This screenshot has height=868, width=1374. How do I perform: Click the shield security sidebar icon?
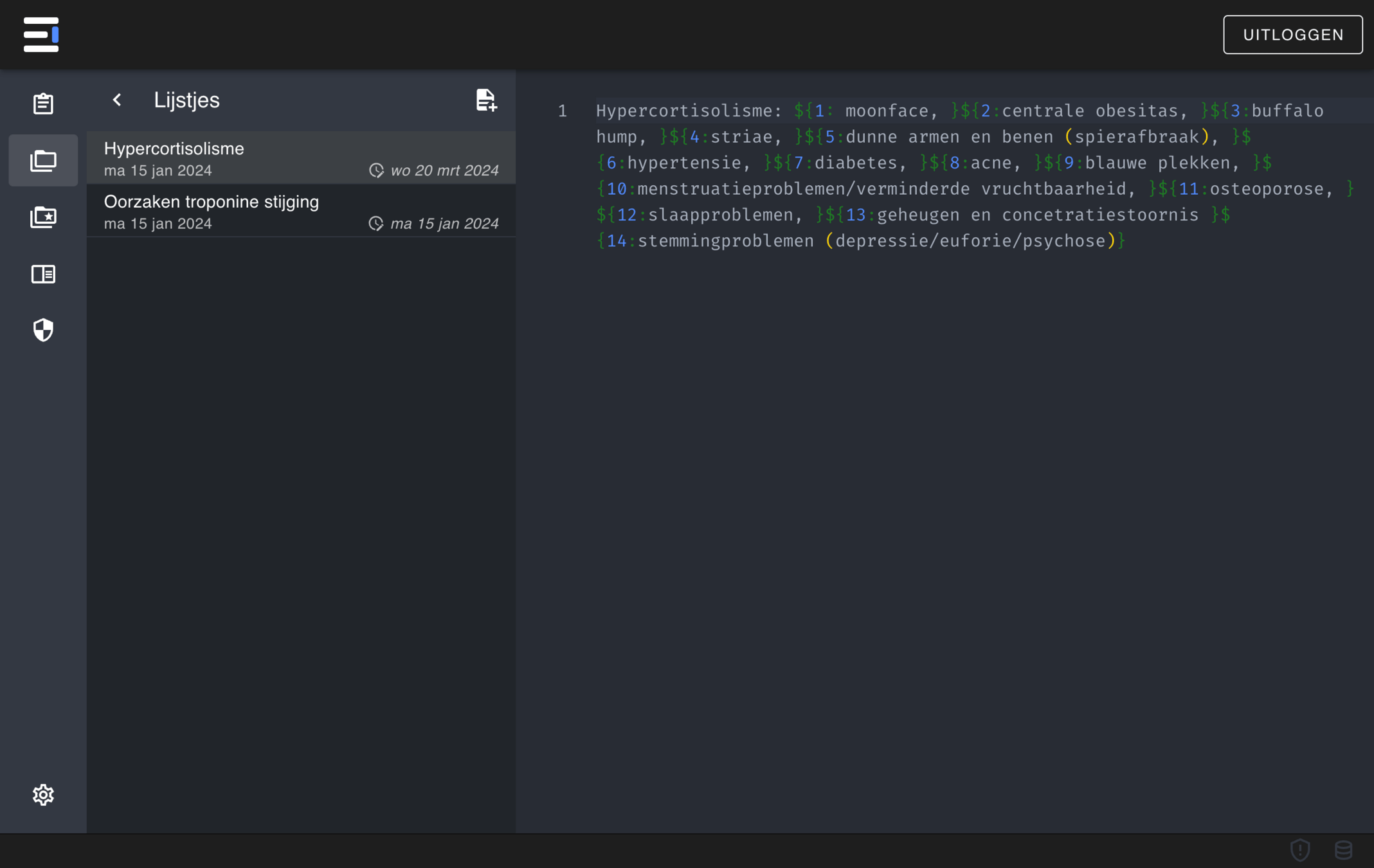[43, 330]
